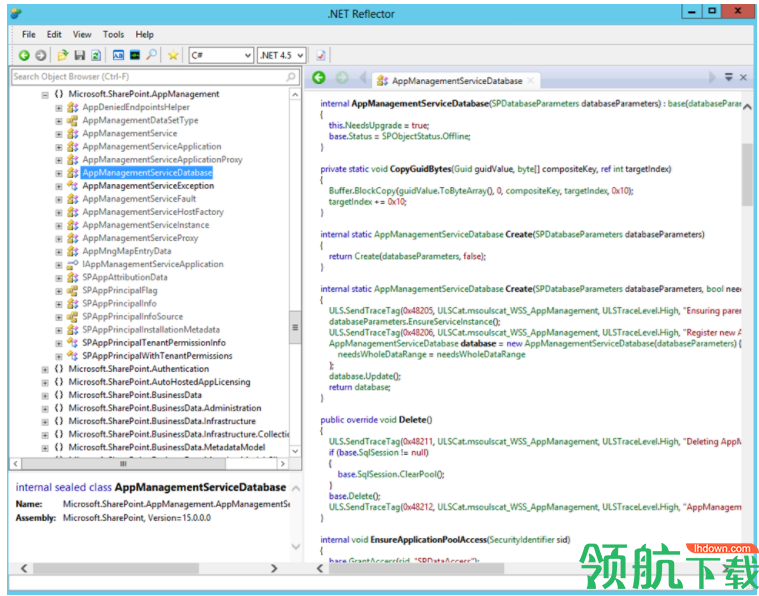
Task: Click the document checkmark toolbar icon
Action: [320, 56]
